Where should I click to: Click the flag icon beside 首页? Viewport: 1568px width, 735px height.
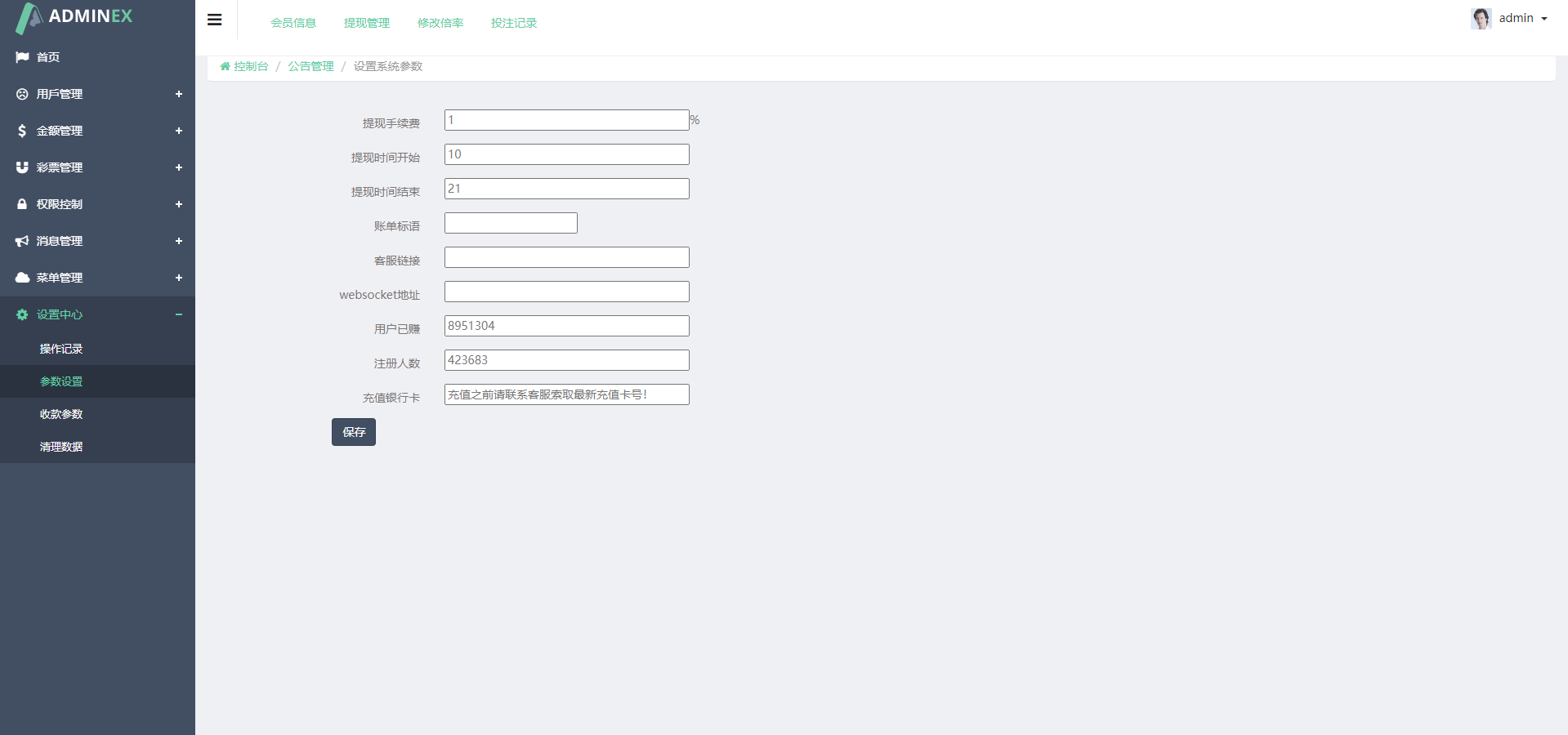(22, 57)
